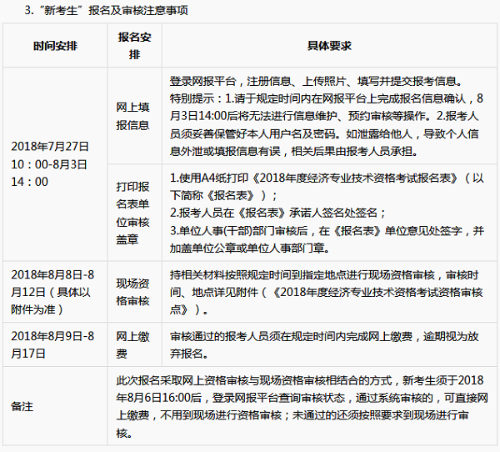Click the 备注 label cell
The image size is (500, 452).
tap(22, 406)
